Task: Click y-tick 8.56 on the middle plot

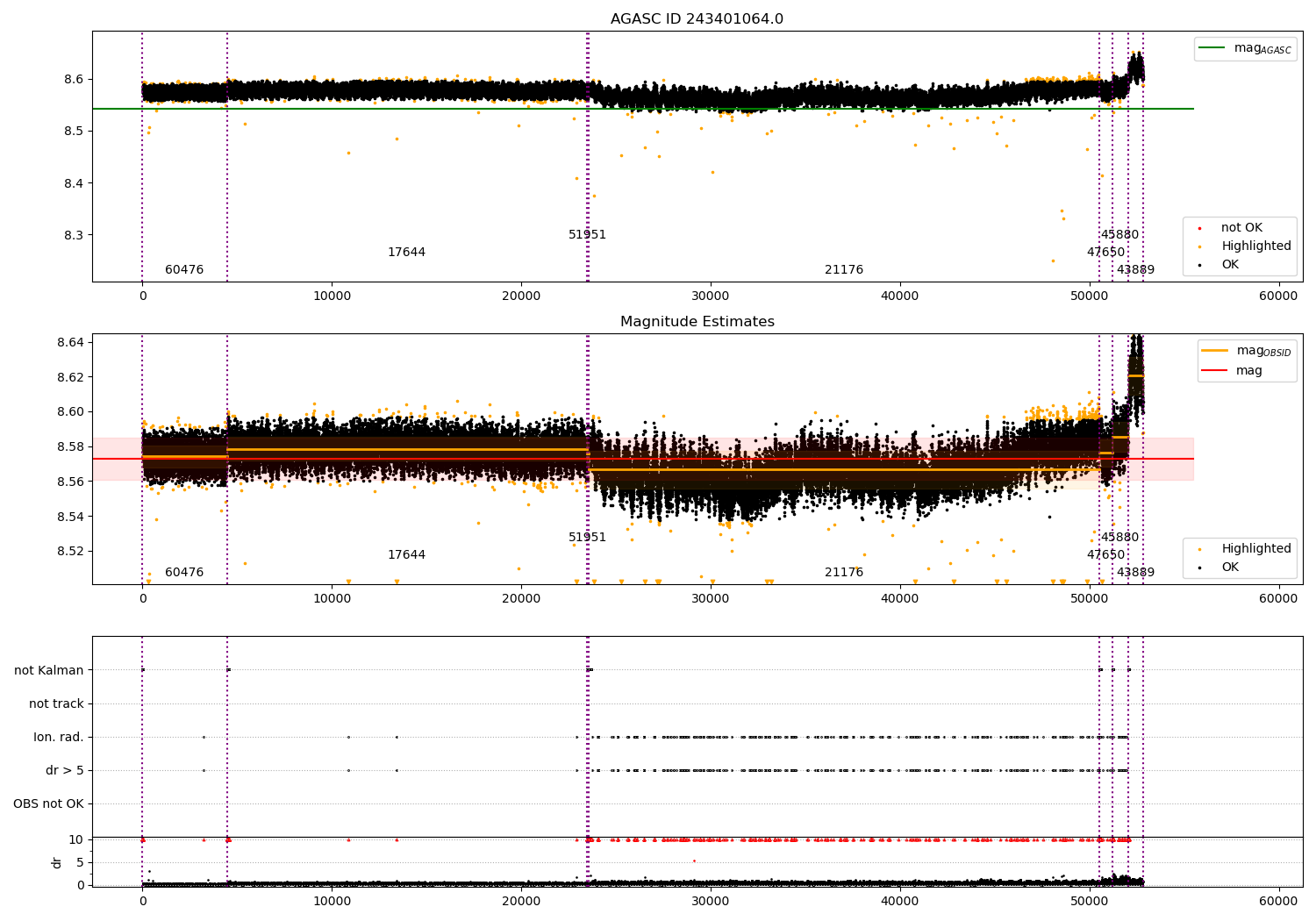Action: [69, 482]
